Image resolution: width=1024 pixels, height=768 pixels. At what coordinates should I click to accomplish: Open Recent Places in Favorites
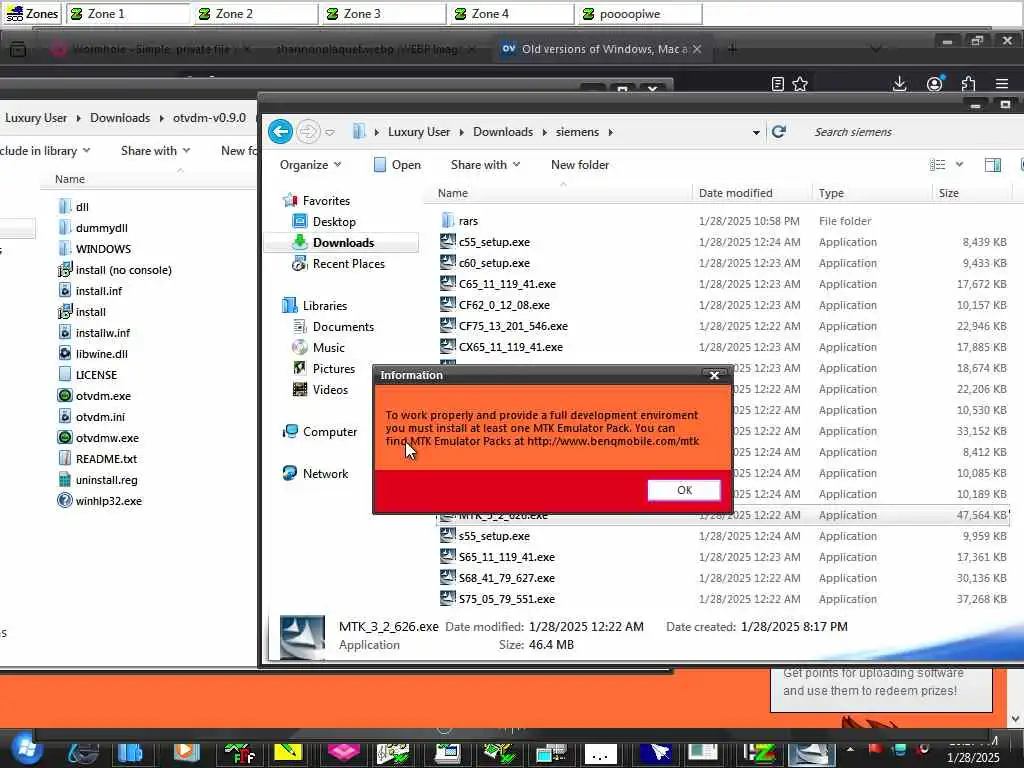coord(348,263)
